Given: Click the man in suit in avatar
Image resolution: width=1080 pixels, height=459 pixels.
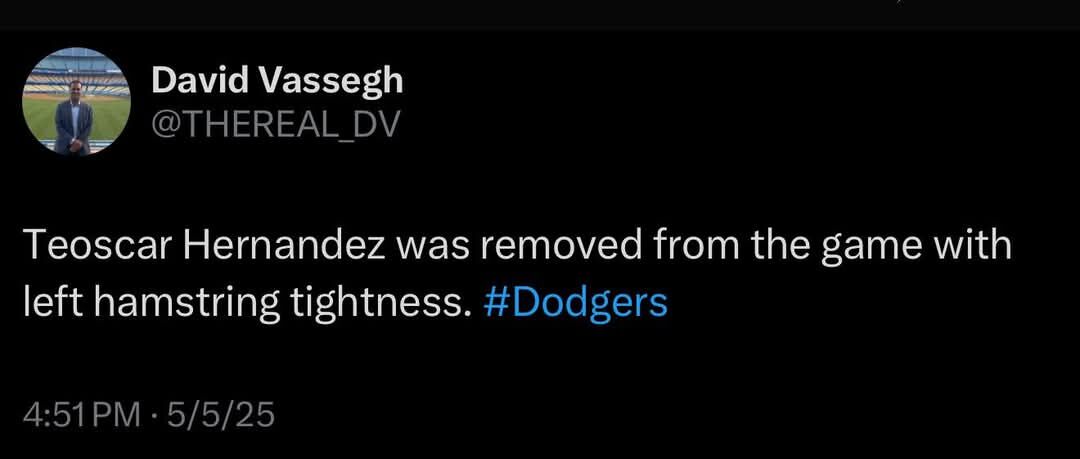Looking at the screenshot, I should [74, 118].
